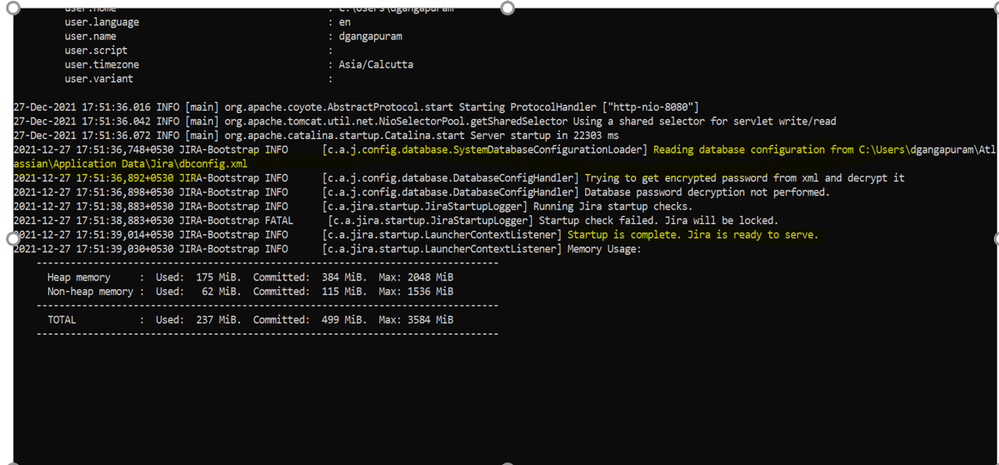Image resolution: width=999 pixels, height=465 pixels.
Task: Click the "Used: 237 MiB." total value
Action: (x=199, y=320)
